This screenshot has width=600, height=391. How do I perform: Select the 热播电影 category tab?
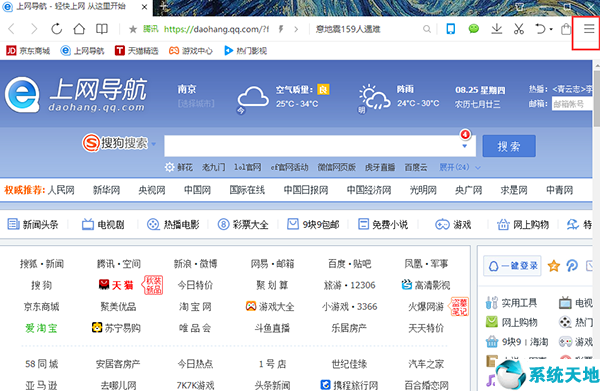[173, 224]
